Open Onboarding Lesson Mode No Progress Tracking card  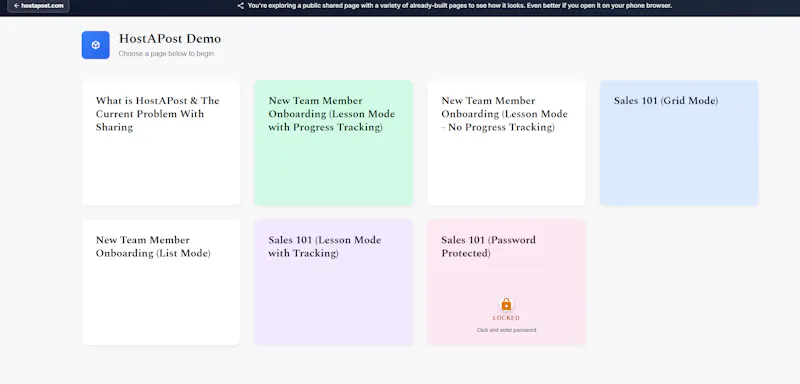[x=507, y=142]
